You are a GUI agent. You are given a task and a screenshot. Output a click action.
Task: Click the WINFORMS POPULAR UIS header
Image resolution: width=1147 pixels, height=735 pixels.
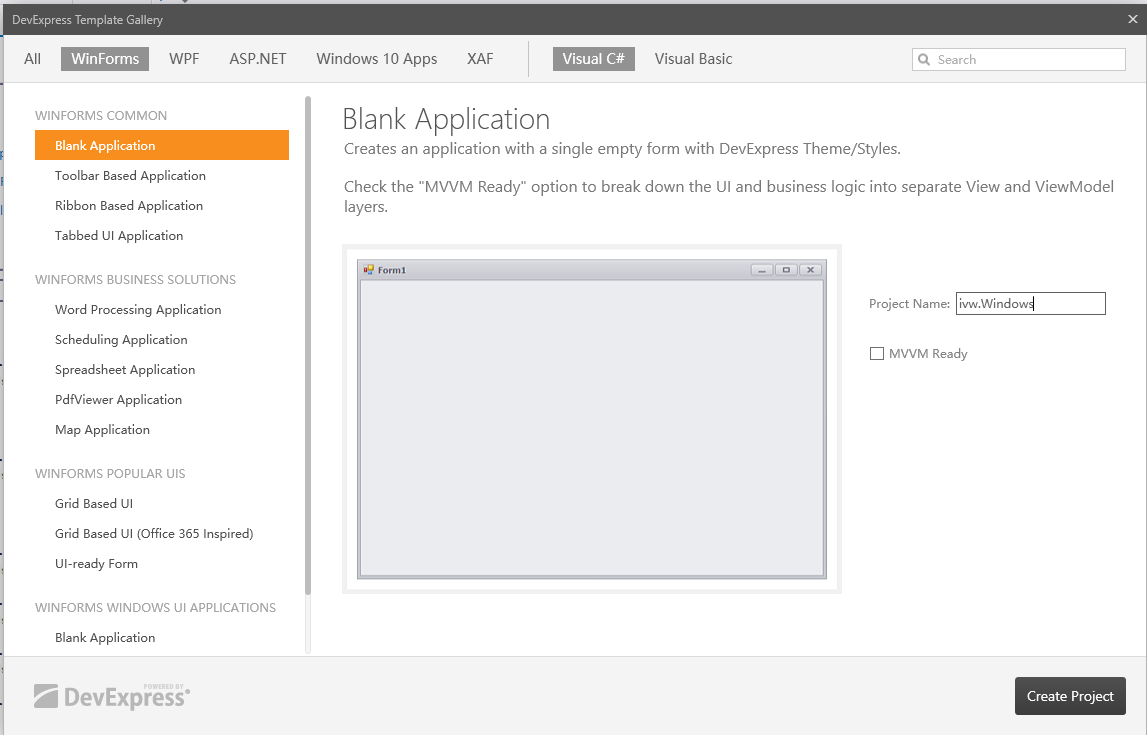[110, 473]
